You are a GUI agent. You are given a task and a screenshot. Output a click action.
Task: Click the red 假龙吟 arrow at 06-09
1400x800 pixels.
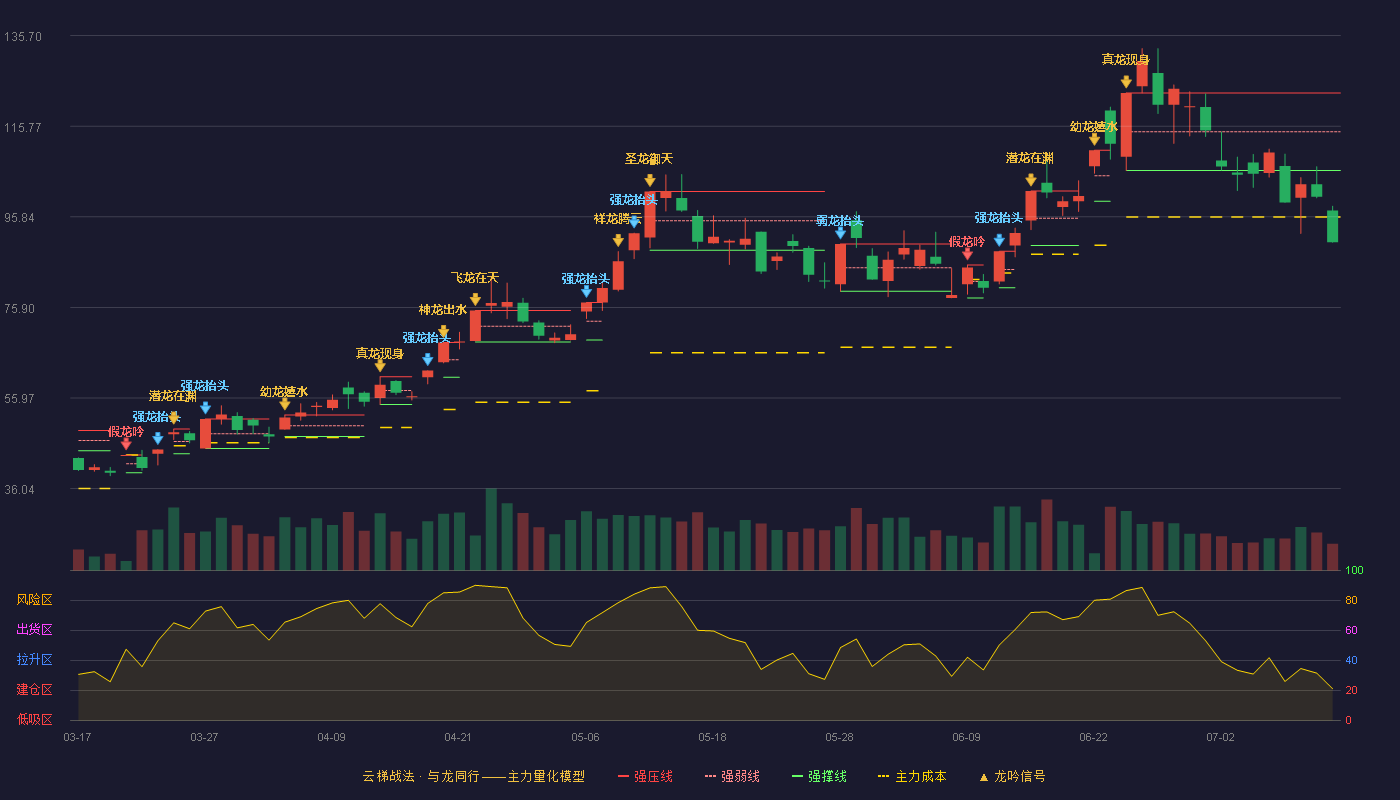[x=967, y=254]
